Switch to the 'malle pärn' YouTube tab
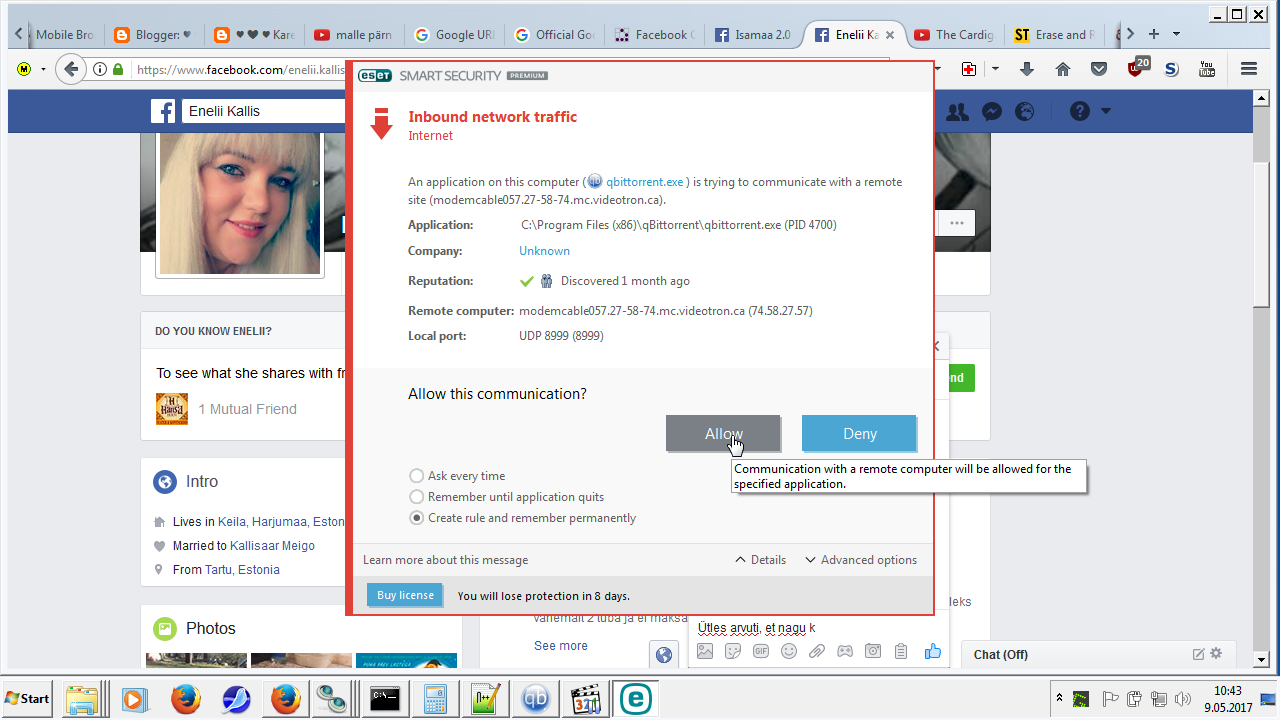 coord(352,34)
